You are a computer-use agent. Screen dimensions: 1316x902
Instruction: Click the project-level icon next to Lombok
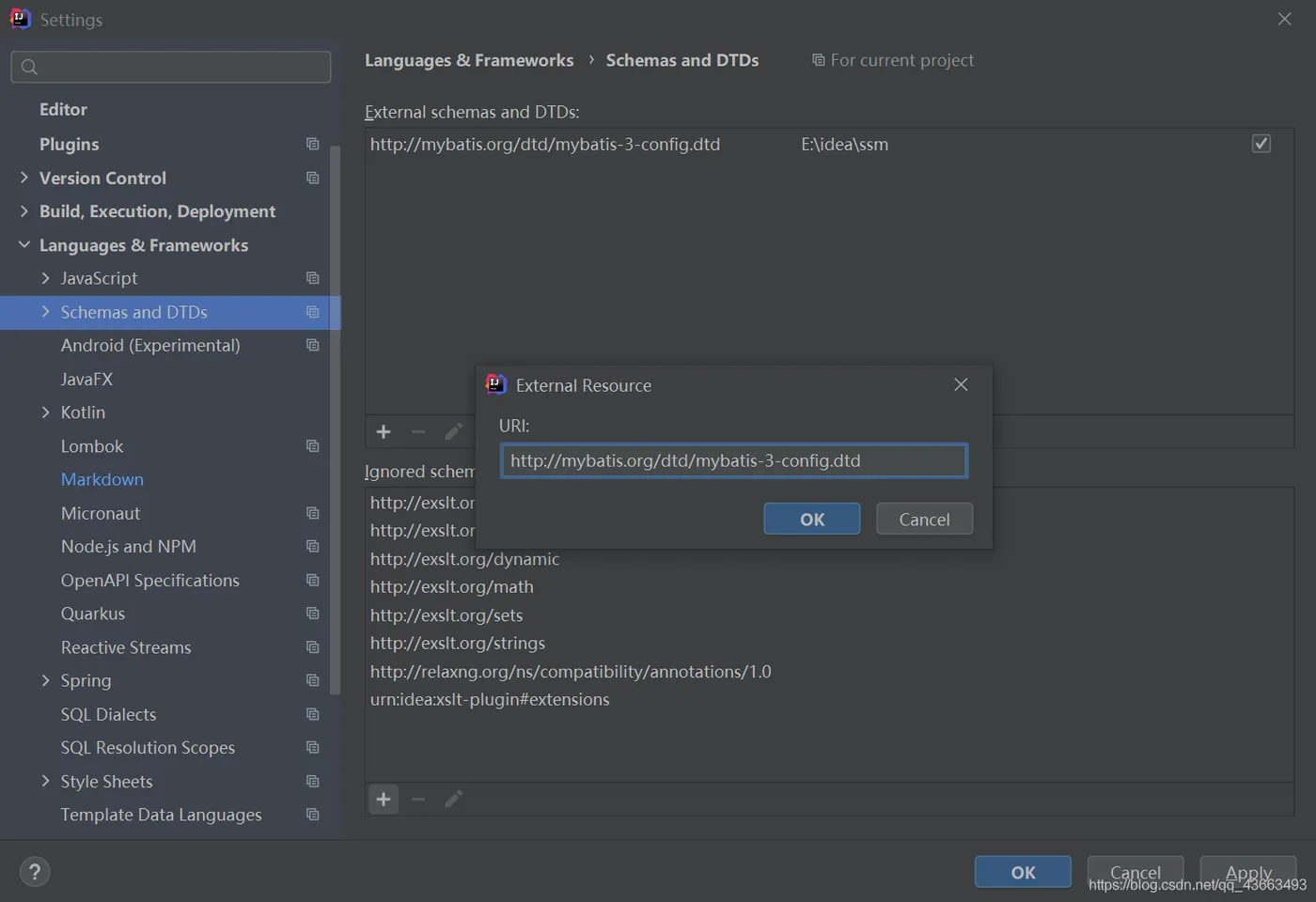click(x=313, y=446)
